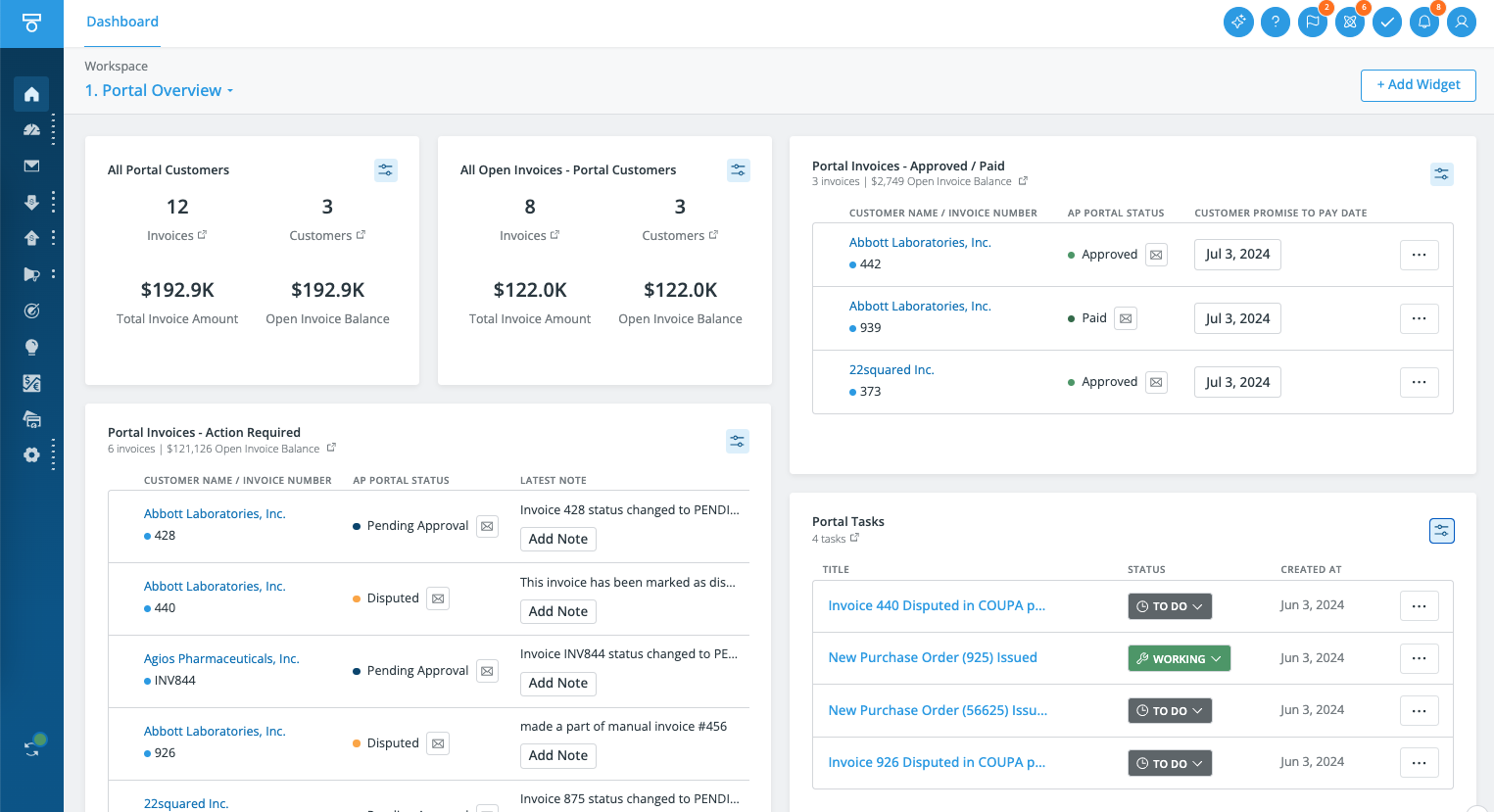
Task: Click the AI sparkles assistant icon
Action: pos(1238,22)
